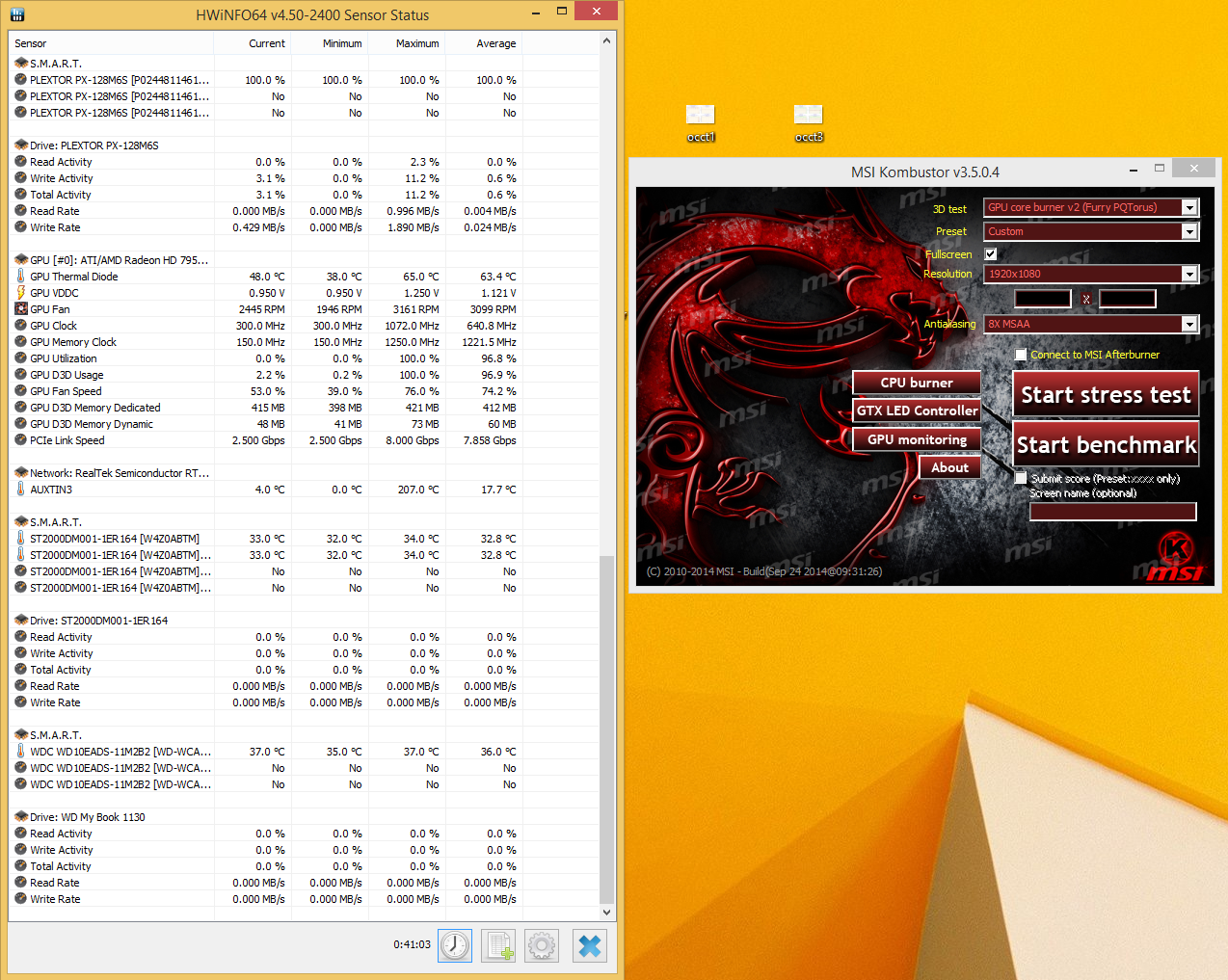The image size is (1228, 980).
Task: Click the GPU Clock sensor icon
Action: tap(20, 326)
